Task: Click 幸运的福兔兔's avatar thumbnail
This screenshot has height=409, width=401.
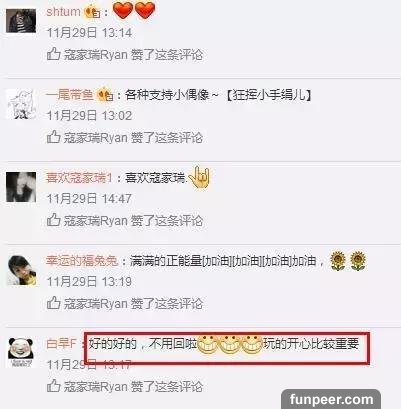Action: [x=22, y=270]
